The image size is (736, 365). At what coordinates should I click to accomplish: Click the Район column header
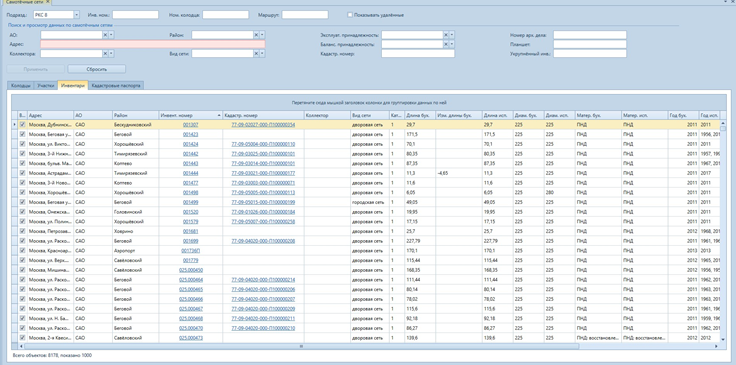coord(135,115)
